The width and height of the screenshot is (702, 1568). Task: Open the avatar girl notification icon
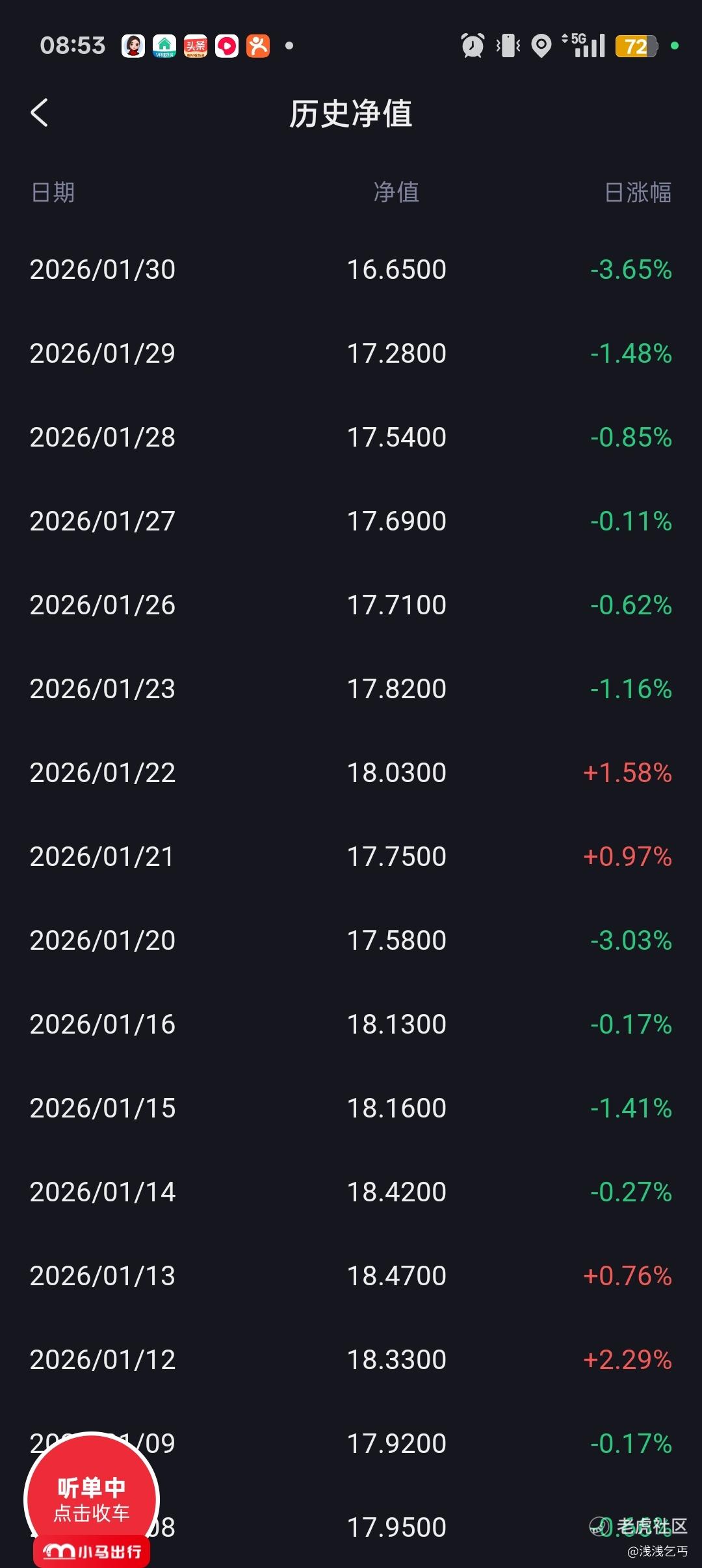tap(133, 46)
